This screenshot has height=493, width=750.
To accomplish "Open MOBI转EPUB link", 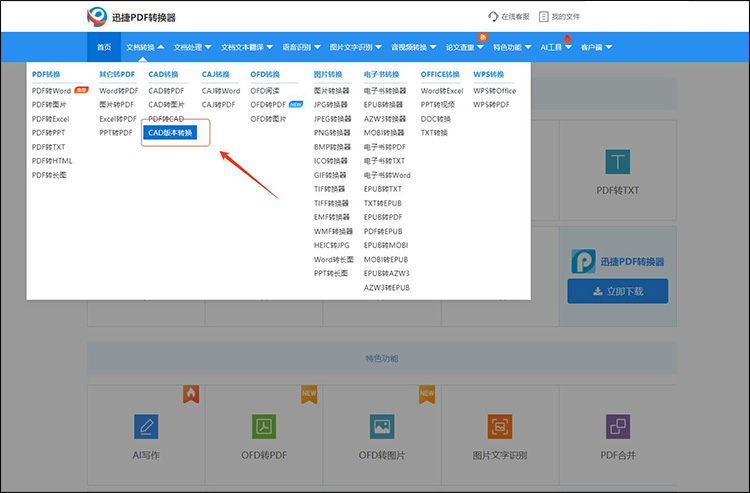I will 386,259.
